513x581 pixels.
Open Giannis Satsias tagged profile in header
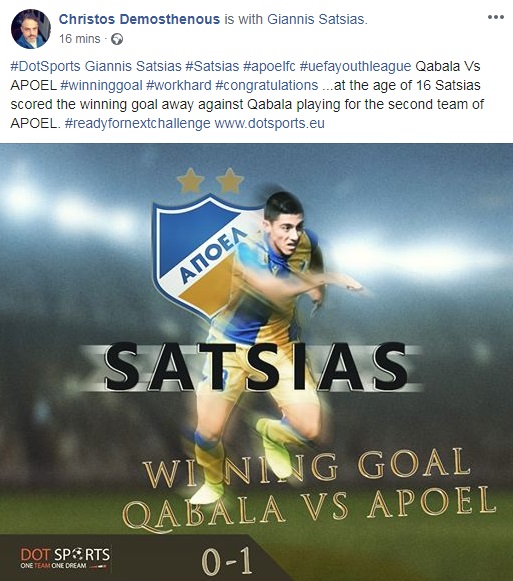(316, 19)
